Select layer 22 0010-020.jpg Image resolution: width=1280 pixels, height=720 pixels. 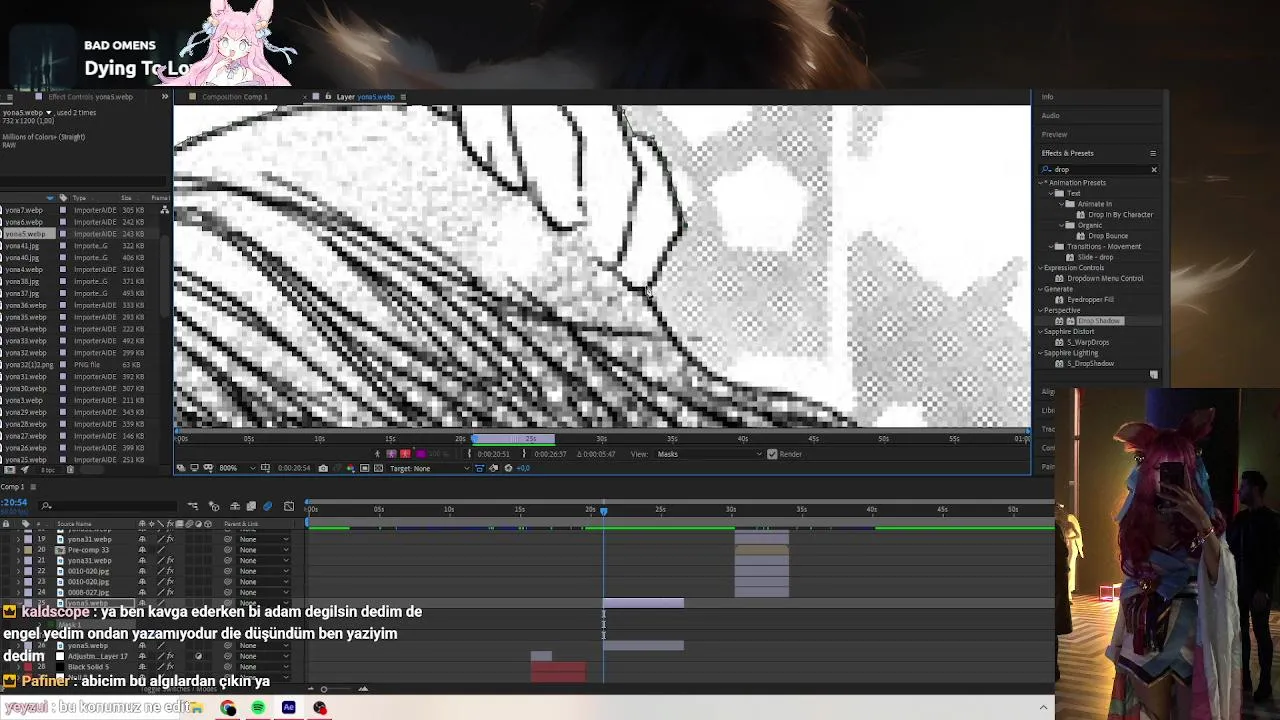(88, 571)
